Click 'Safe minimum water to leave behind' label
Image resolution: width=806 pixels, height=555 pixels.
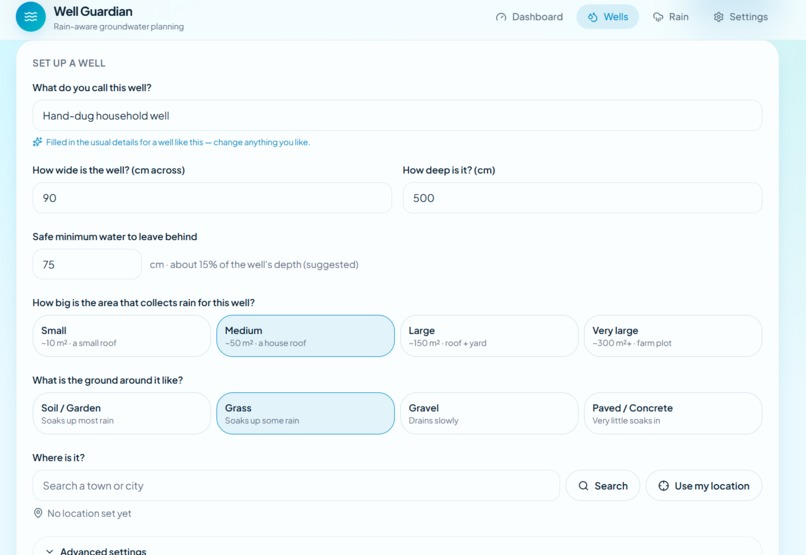click(115, 237)
